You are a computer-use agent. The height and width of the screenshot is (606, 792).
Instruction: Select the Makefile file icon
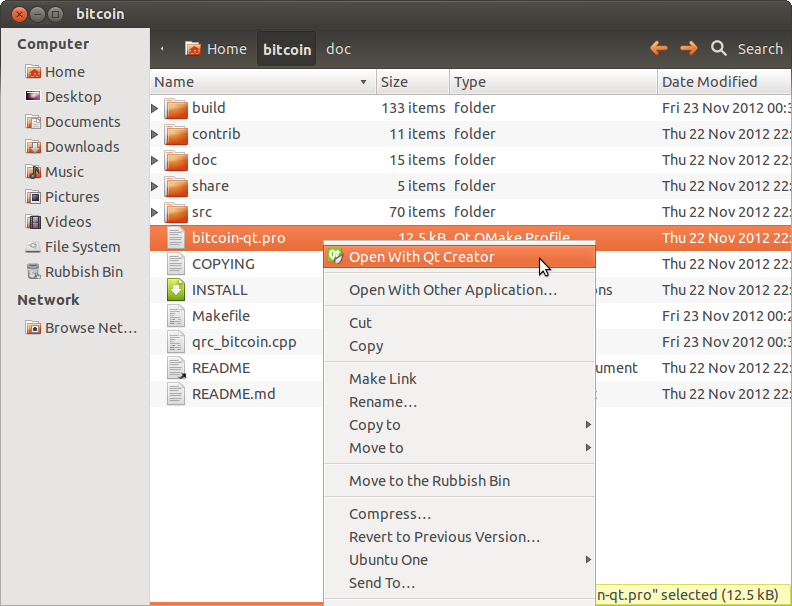tap(176, 316)
